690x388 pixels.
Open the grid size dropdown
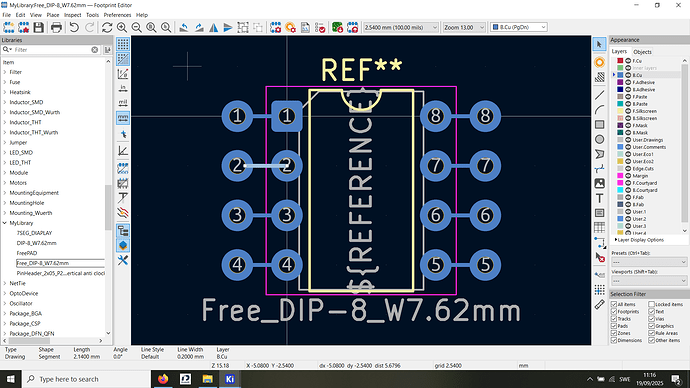pyautogui.click(x=400, y=27)
